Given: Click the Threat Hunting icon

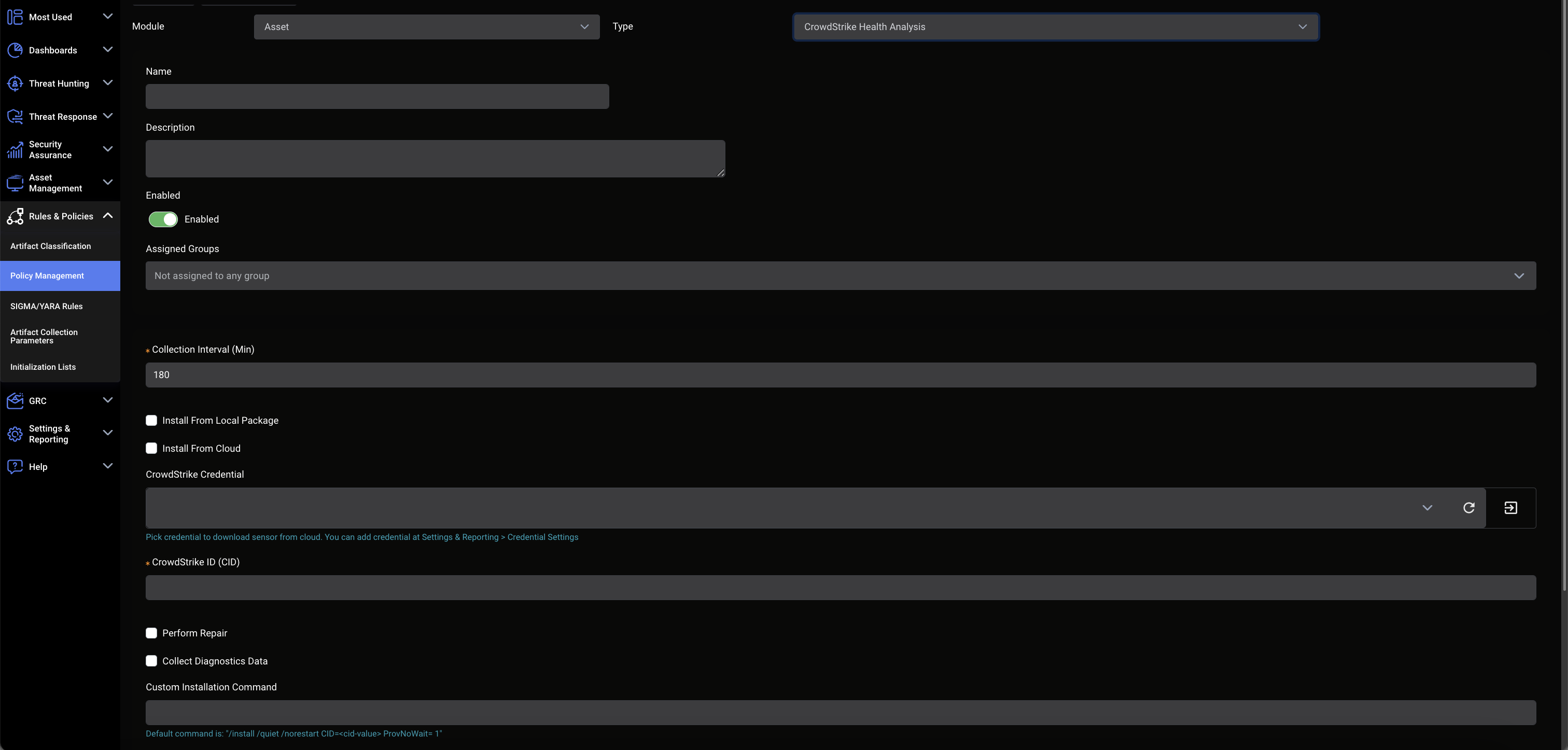Looking at the screenshot, I should pos(15,84).
